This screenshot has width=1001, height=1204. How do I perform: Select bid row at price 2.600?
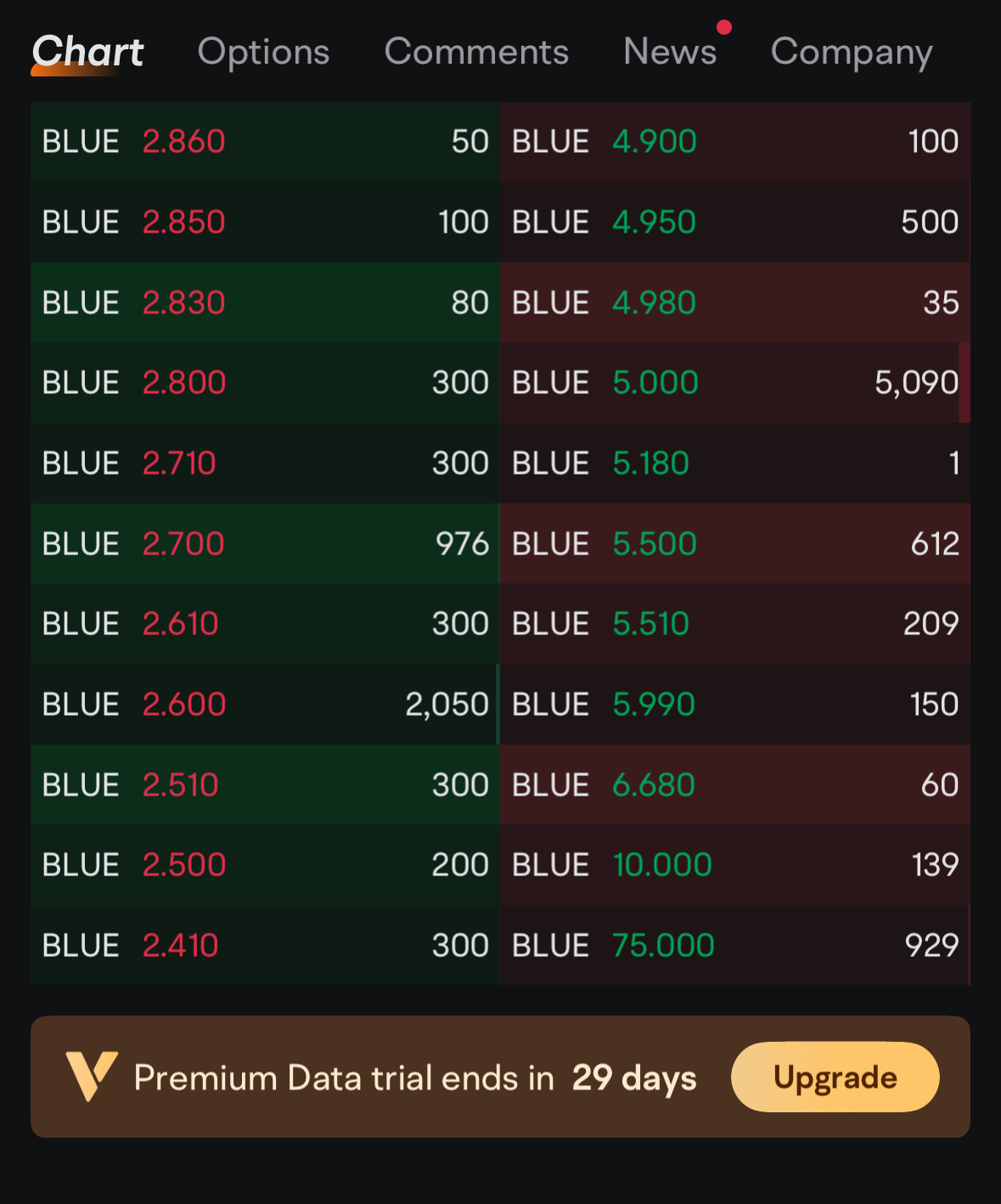pyautogui.click(x=265, y=704)
